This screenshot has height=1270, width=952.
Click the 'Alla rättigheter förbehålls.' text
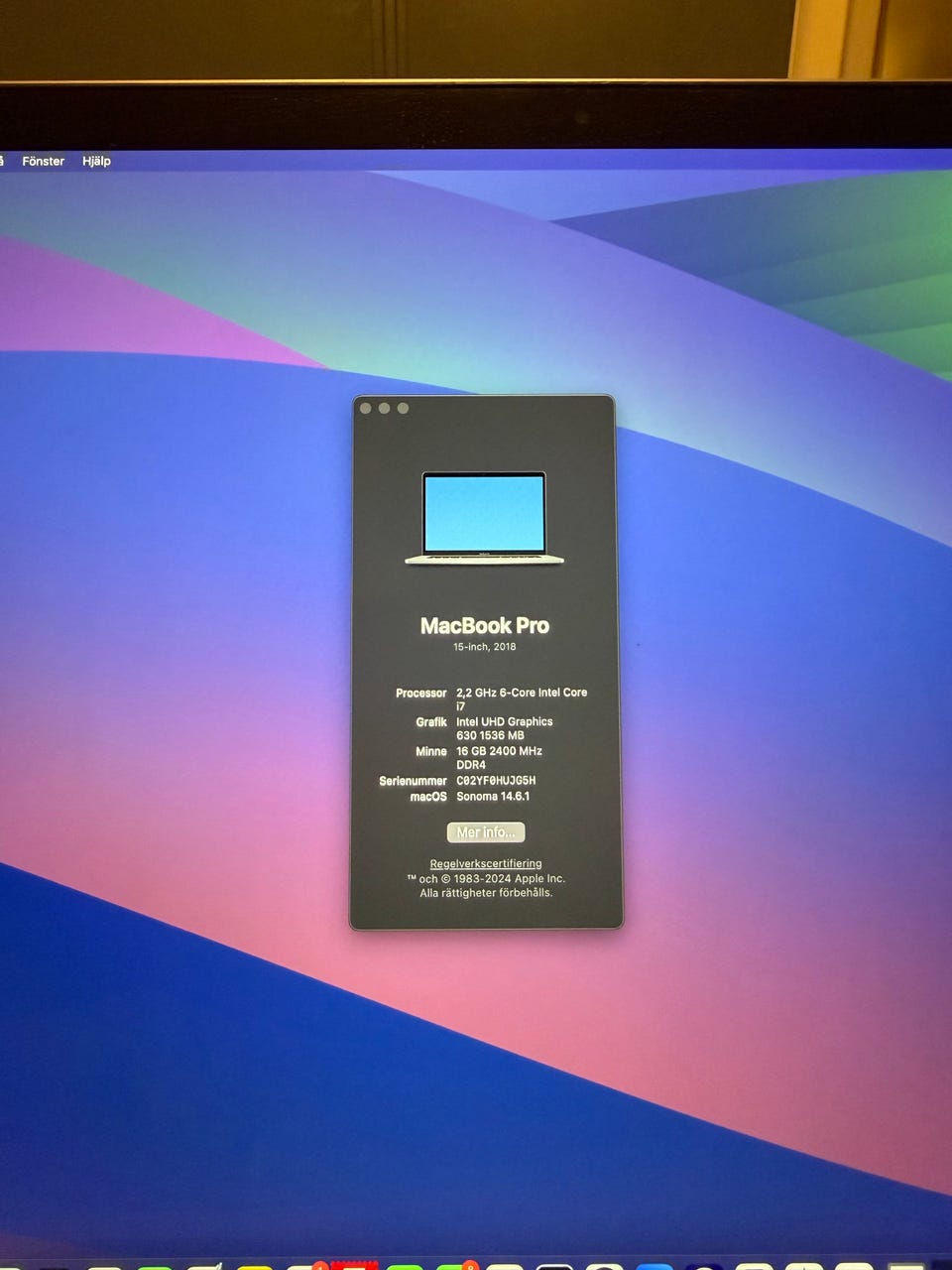(x=486, y=893)
